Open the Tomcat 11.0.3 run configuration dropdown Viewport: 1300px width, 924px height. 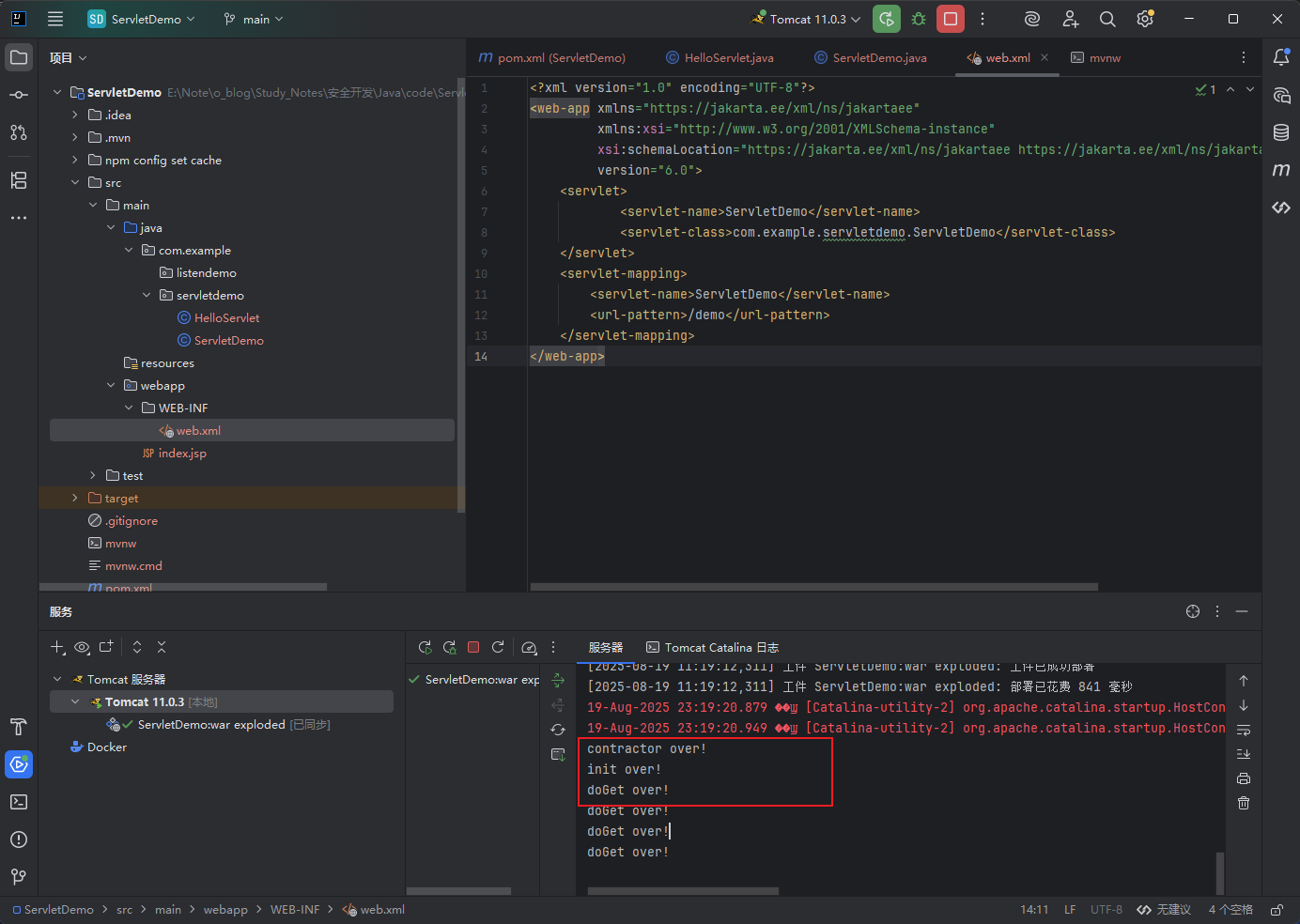(x=806, y=19)
